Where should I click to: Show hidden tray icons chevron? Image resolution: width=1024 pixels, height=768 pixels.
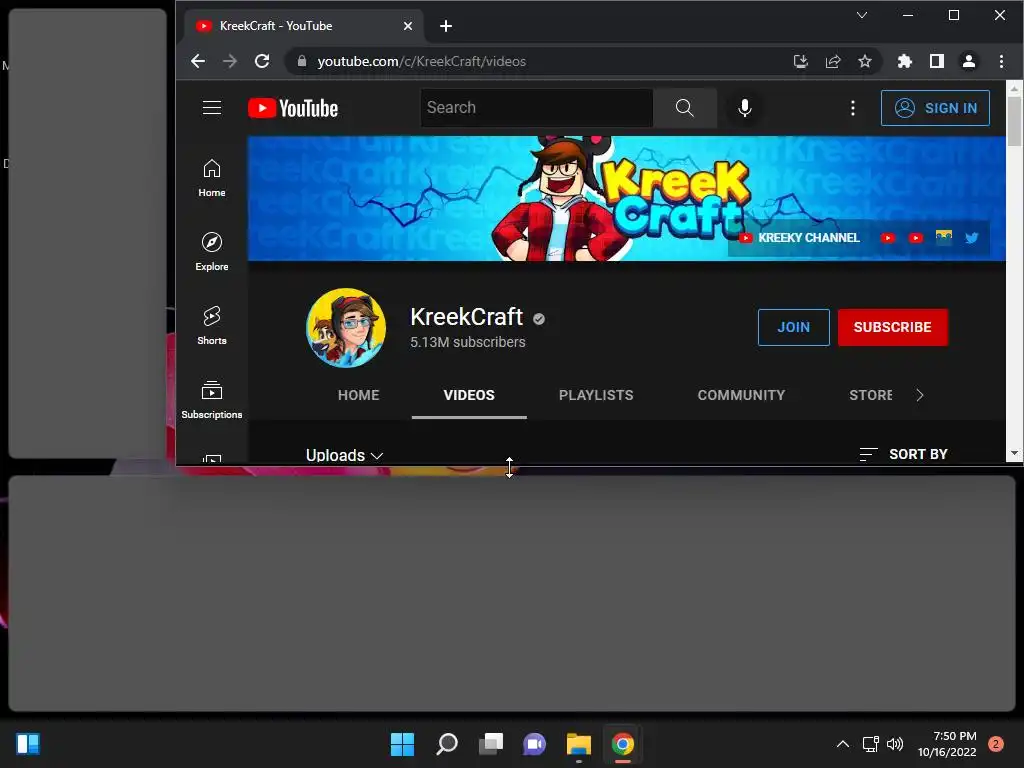click(843, 744)
